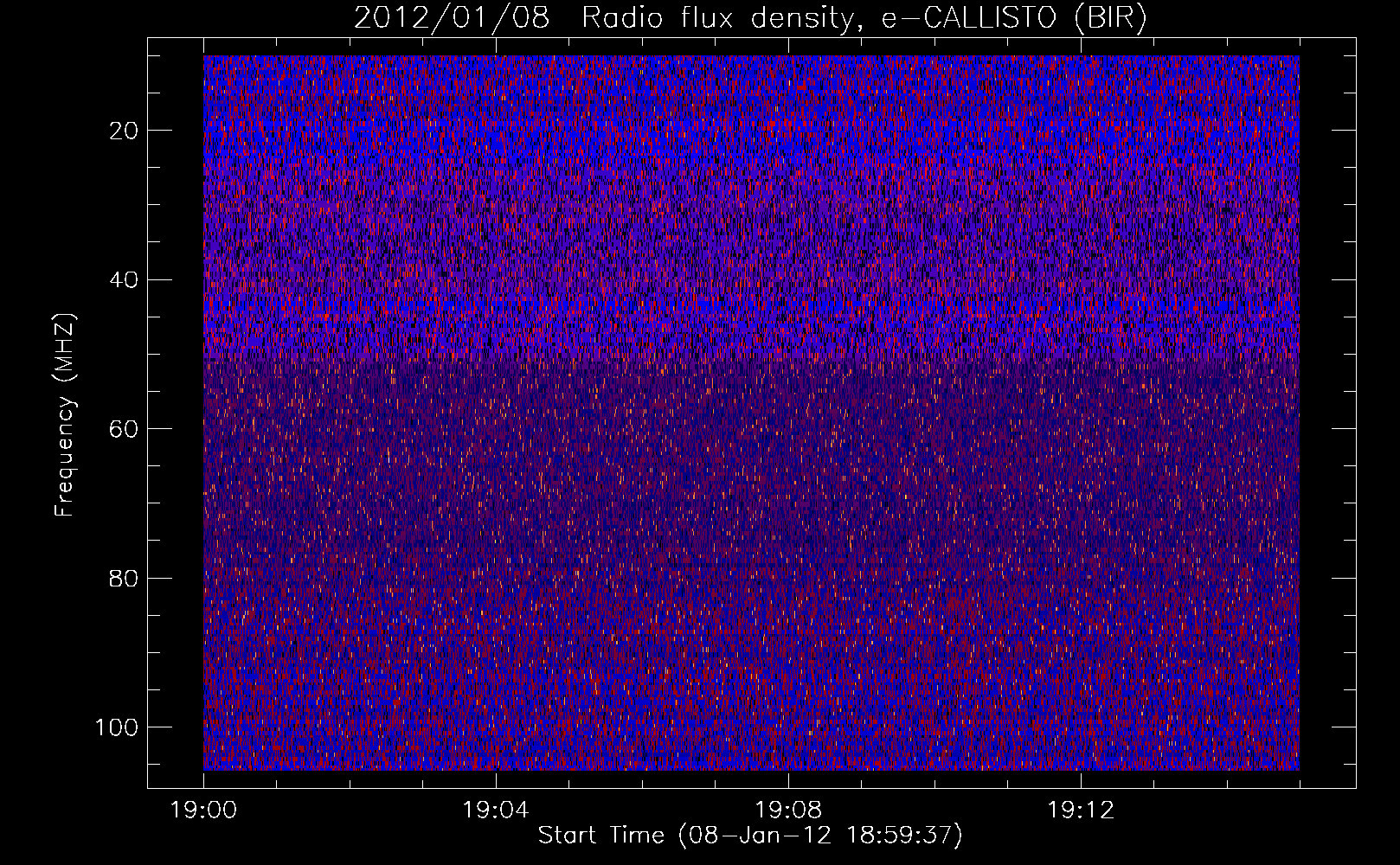The height and width of the screenshot is (865, 1400).
Task: Click the 19:08 time tick label
Action: point(788,811)
